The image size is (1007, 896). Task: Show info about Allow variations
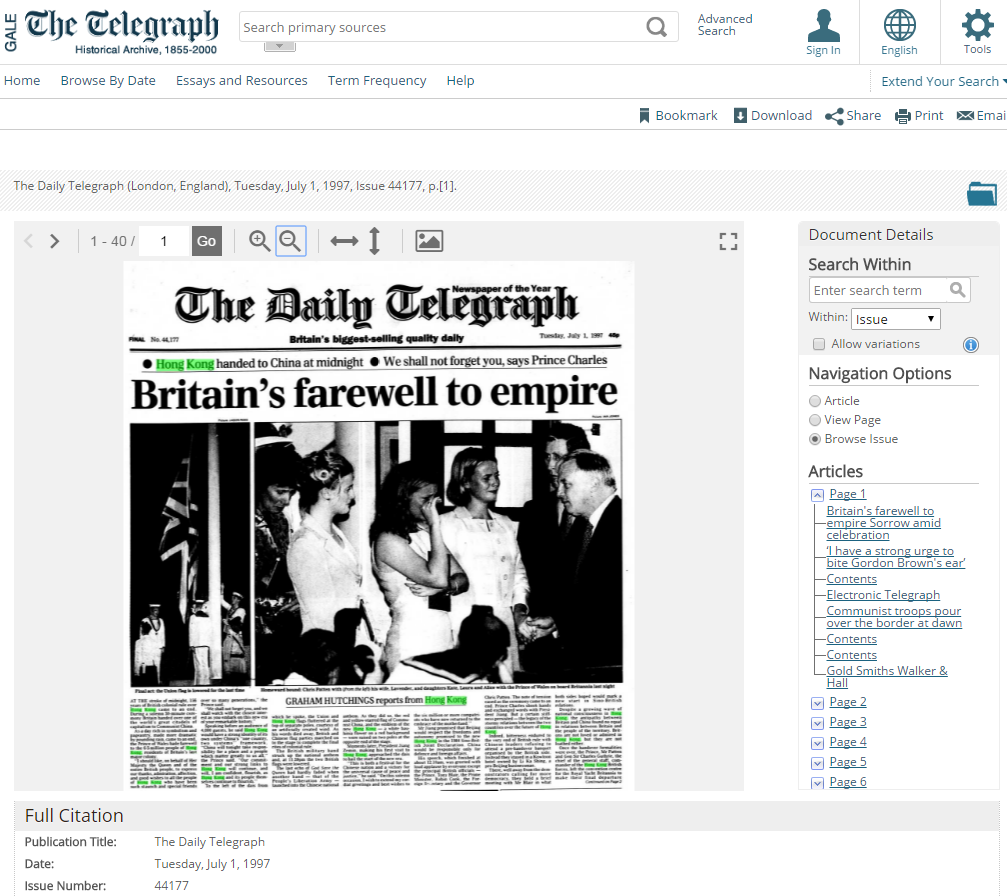click(970, 345)
